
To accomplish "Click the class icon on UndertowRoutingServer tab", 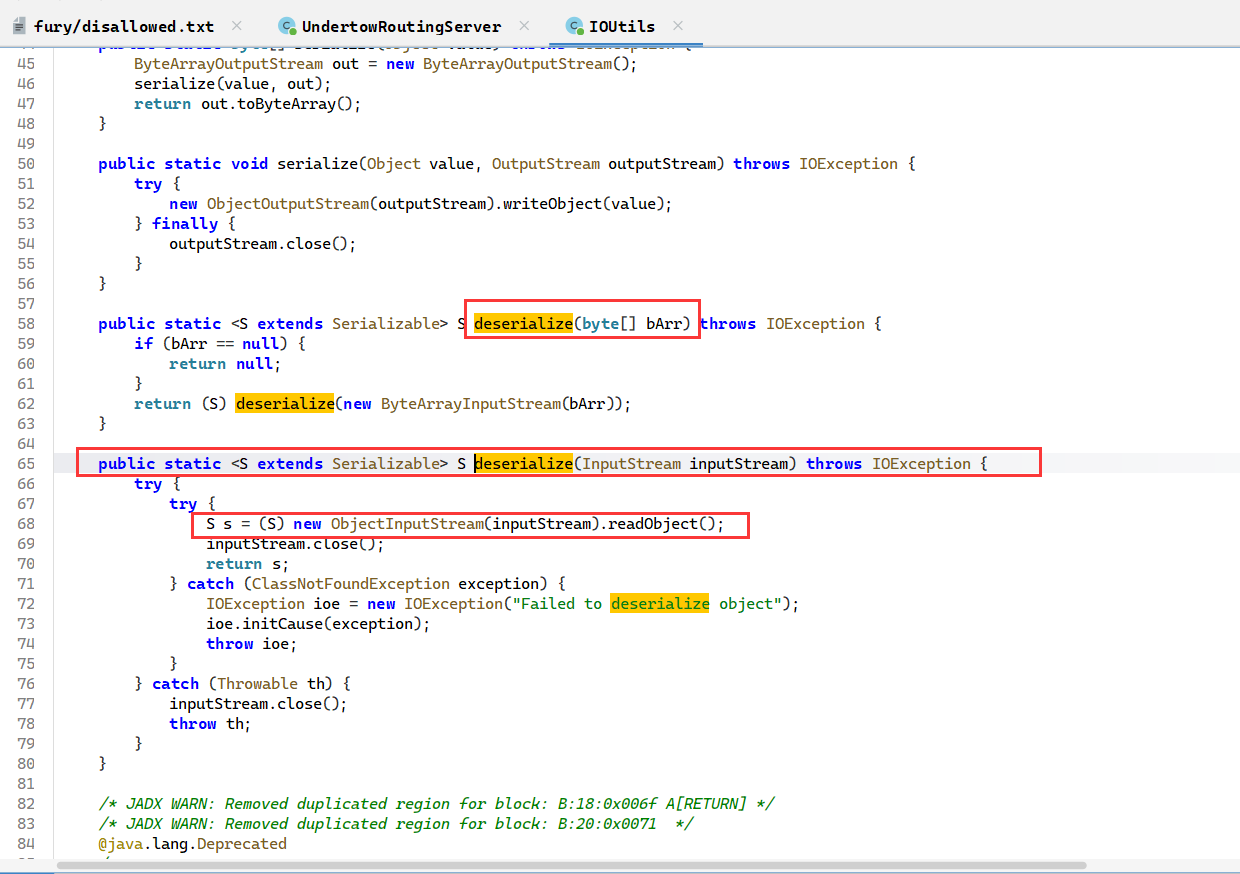I will [x=287, y=26].
